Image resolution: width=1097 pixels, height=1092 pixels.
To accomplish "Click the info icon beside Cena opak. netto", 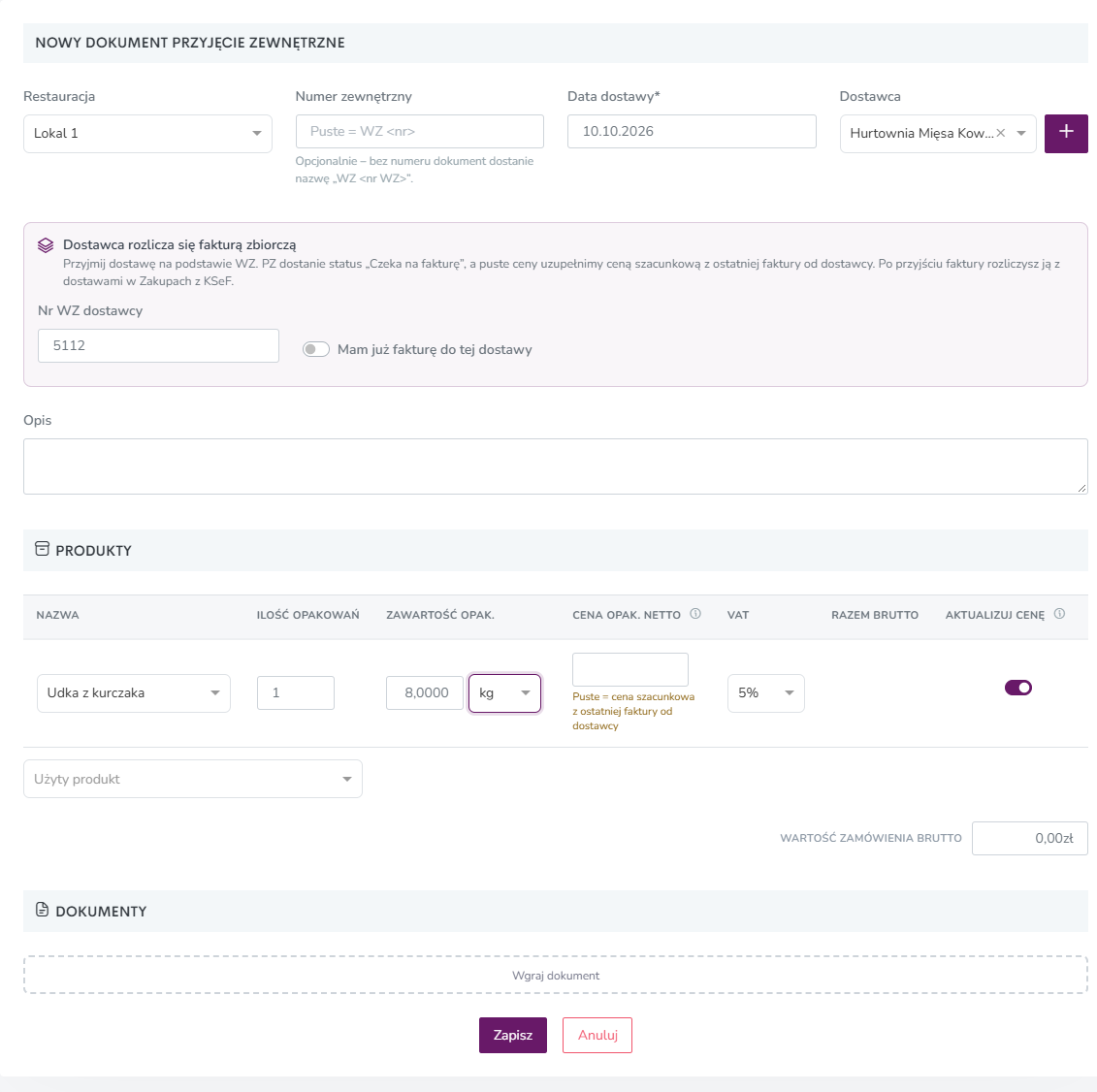I will point(695,614).
